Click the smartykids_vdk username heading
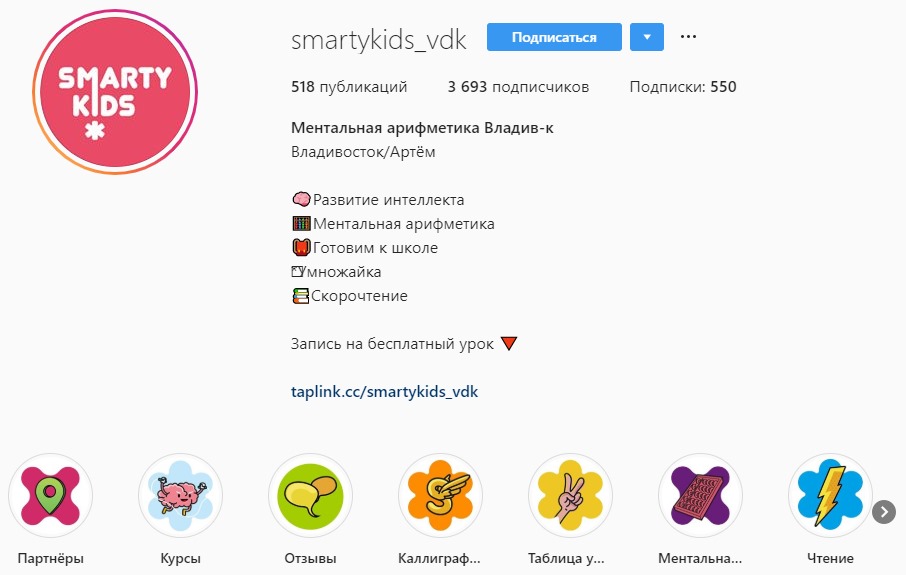This screenshot has height=575, width=906. click(x=378, y=40)
